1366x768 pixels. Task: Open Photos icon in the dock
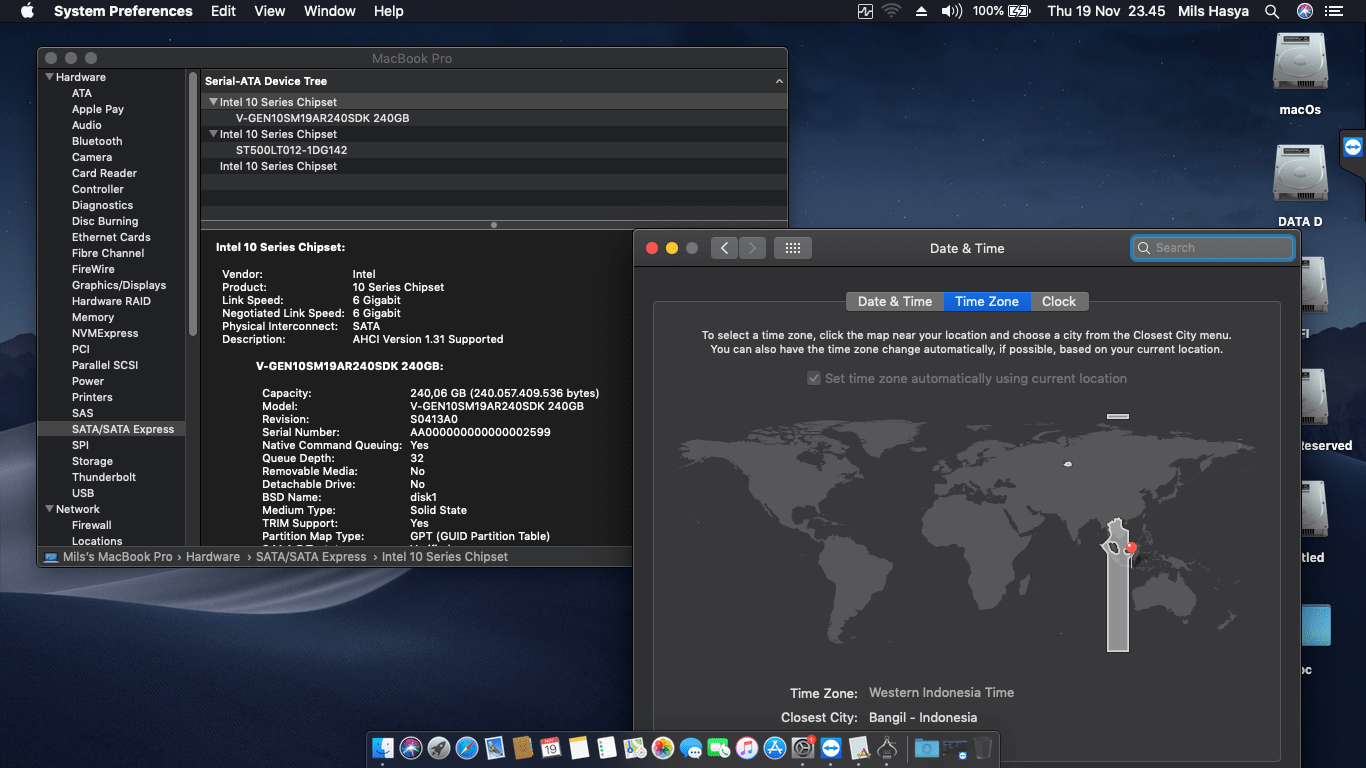[x=663, y=747]
